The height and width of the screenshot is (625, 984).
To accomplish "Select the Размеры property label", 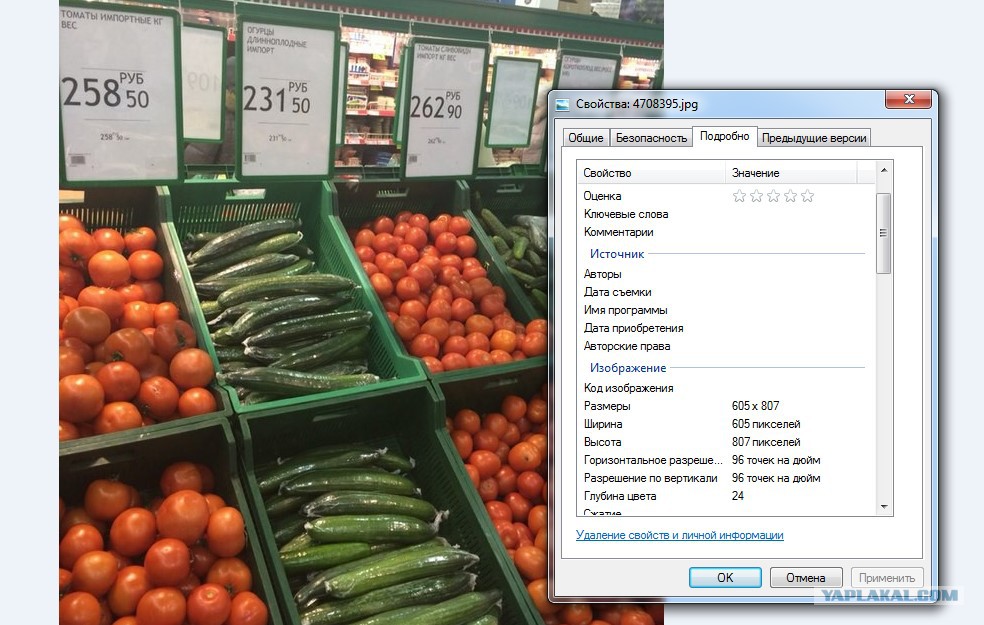I will tap(607, 406).
